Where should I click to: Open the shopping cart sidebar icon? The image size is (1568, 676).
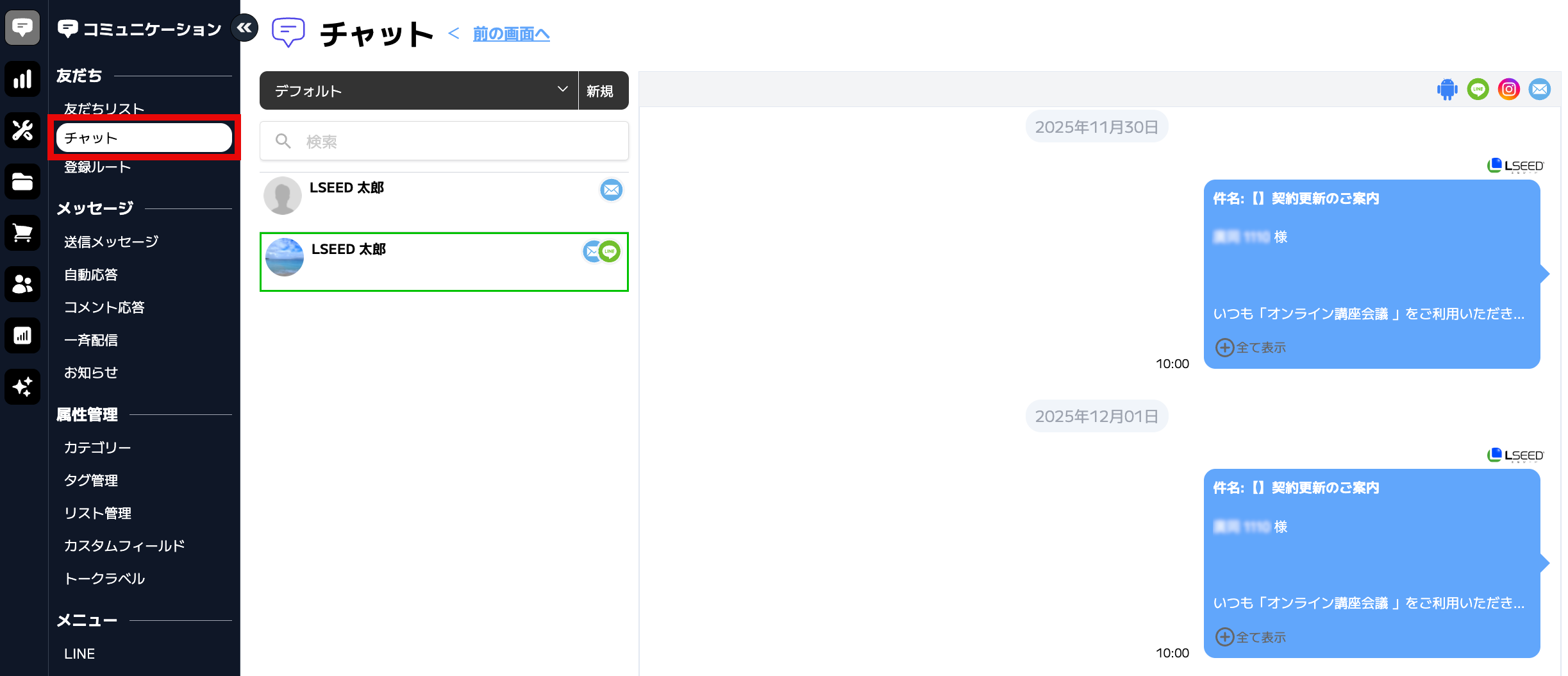pyautogui.click(x=22, y=233)
